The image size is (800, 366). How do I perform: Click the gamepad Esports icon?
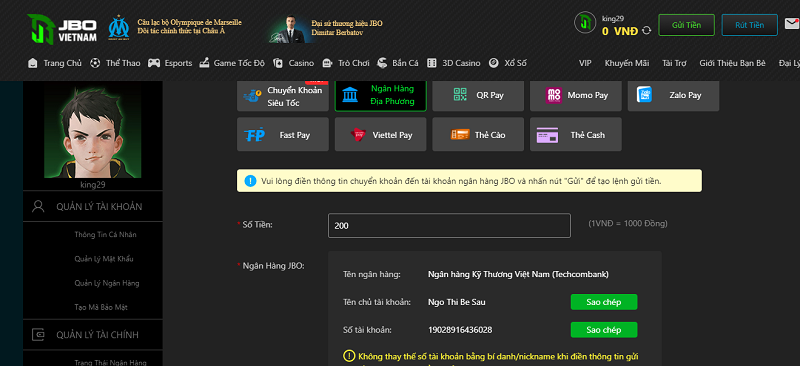click(x=154, y=63)
